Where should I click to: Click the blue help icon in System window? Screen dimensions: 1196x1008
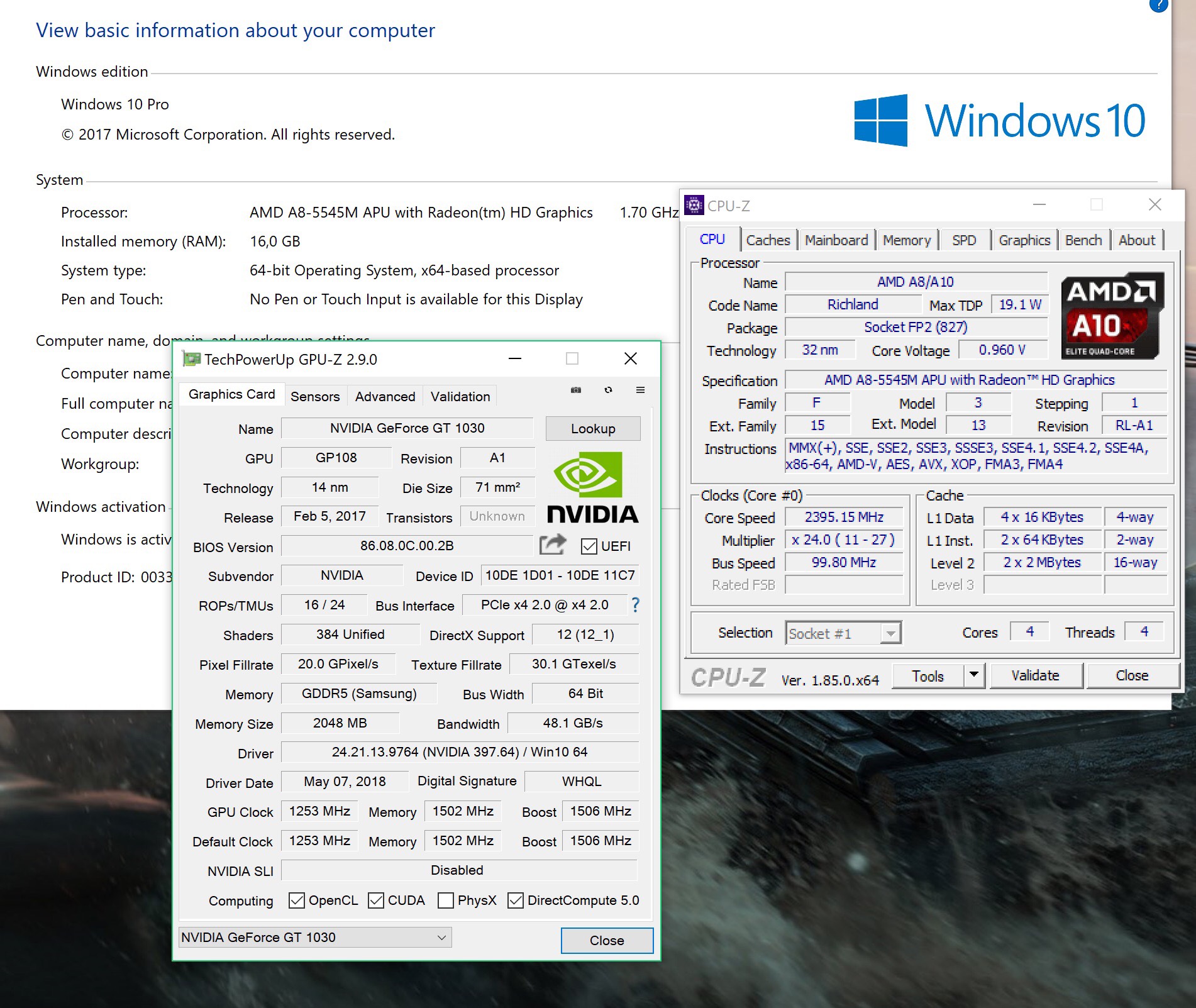1158,5
